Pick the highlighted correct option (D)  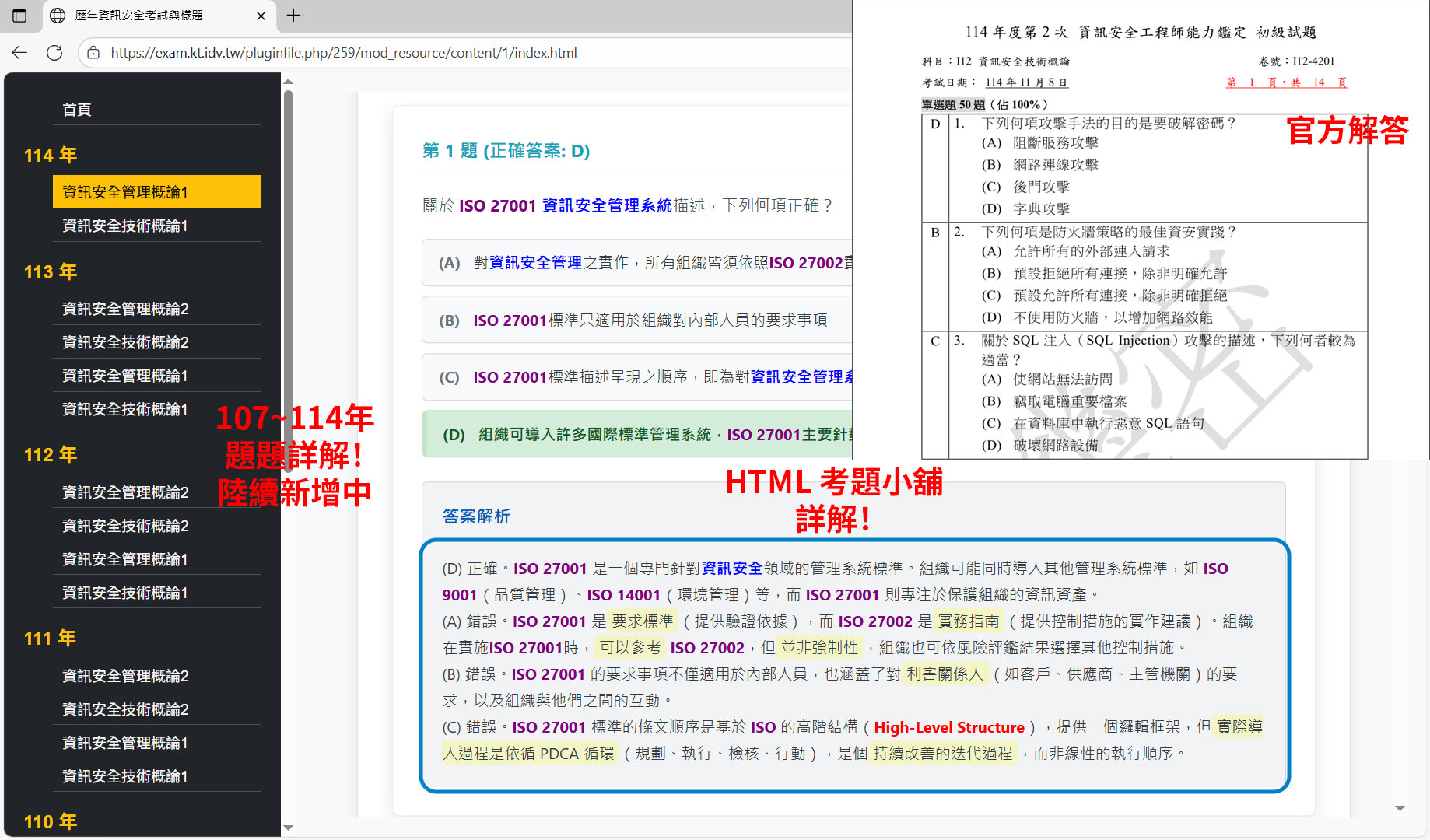point(638,435)
